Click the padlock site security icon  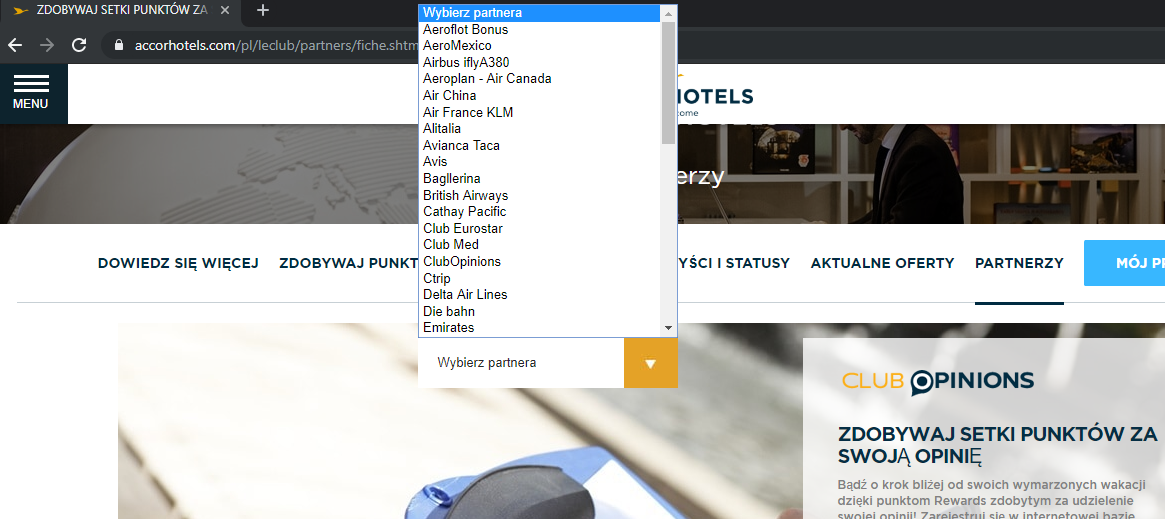[118, 45]
